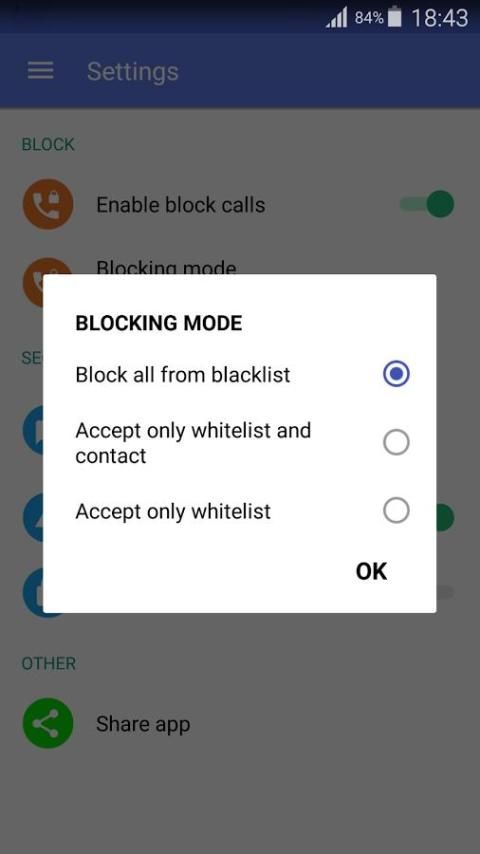Viewport: 480px width, 854px height.
Task: Tap the partially hidden green toggle beside the dialog
Action: 445,517
